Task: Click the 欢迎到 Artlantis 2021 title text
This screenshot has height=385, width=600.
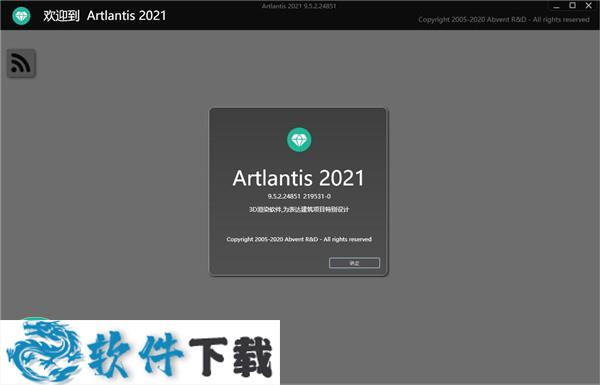Action: click(104, 16)
